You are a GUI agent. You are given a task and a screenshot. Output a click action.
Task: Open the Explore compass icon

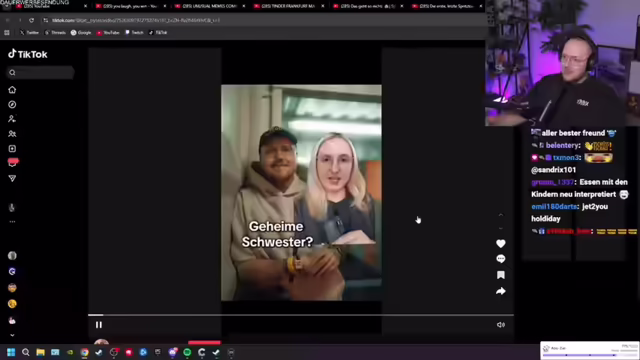click(x=12, y=104)
